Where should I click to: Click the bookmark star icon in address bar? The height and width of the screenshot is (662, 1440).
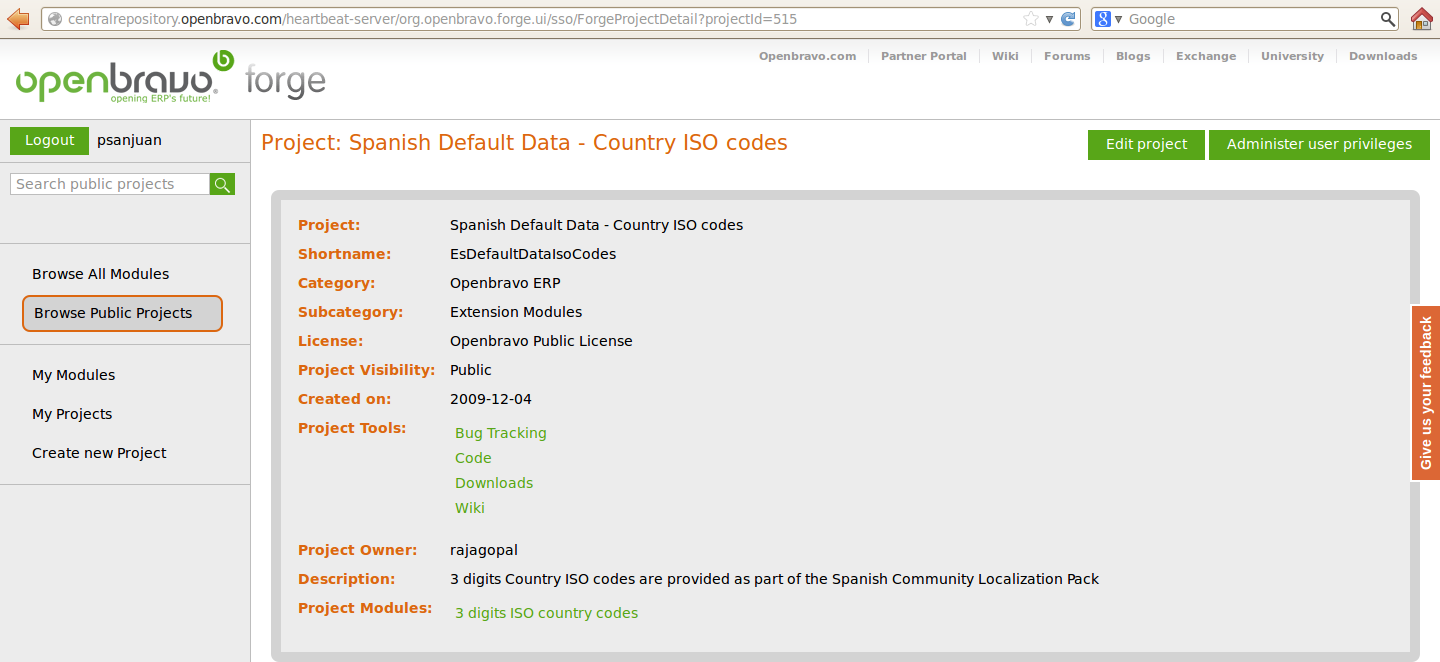(x=1031, y=19)
